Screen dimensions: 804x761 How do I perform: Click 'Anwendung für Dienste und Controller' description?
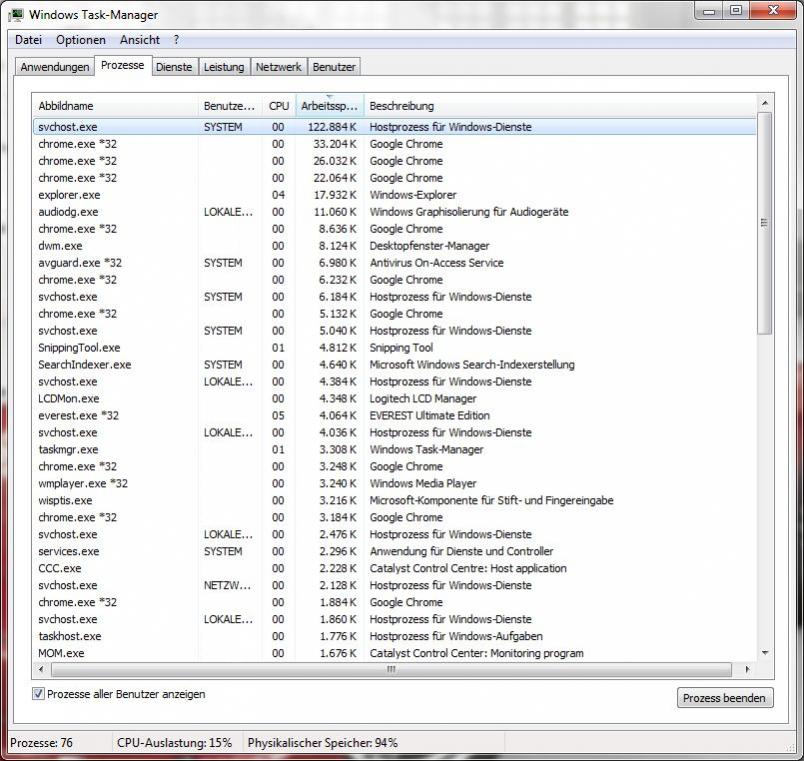[x=461, y=551]
